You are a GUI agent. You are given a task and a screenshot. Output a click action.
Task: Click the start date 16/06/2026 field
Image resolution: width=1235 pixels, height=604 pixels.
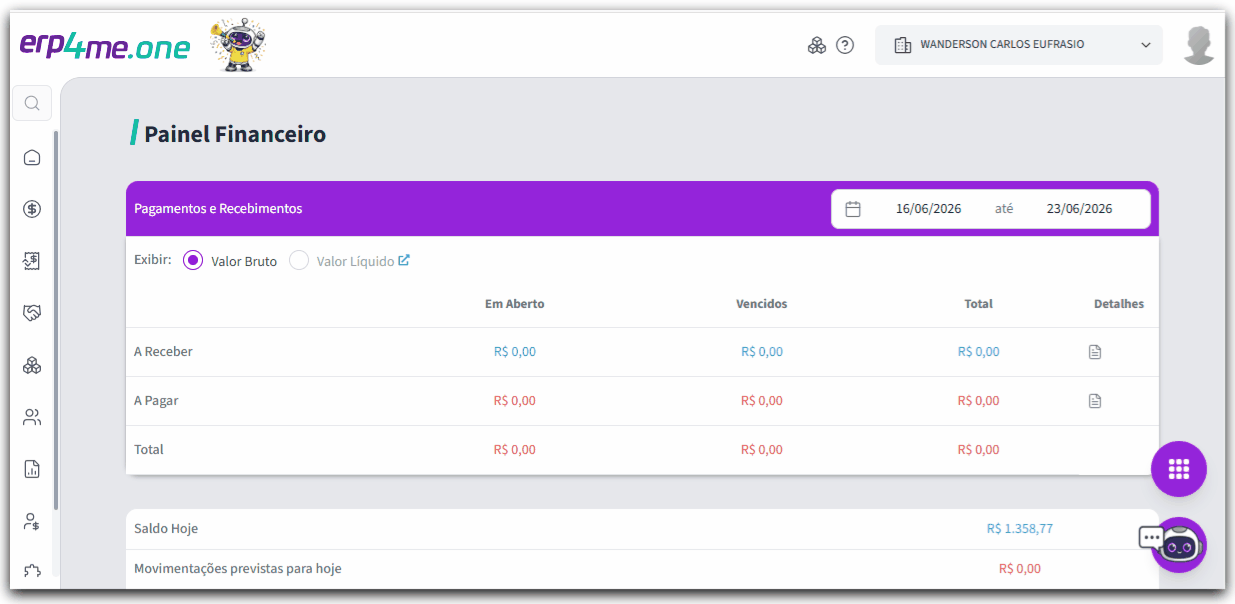928,209
